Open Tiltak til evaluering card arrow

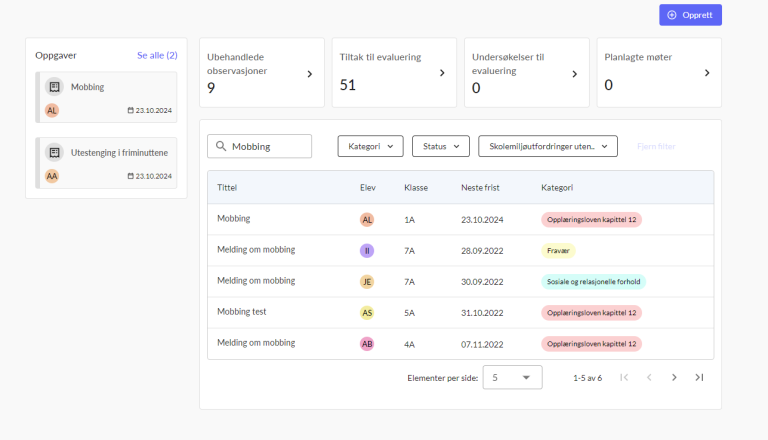point(441,73)
